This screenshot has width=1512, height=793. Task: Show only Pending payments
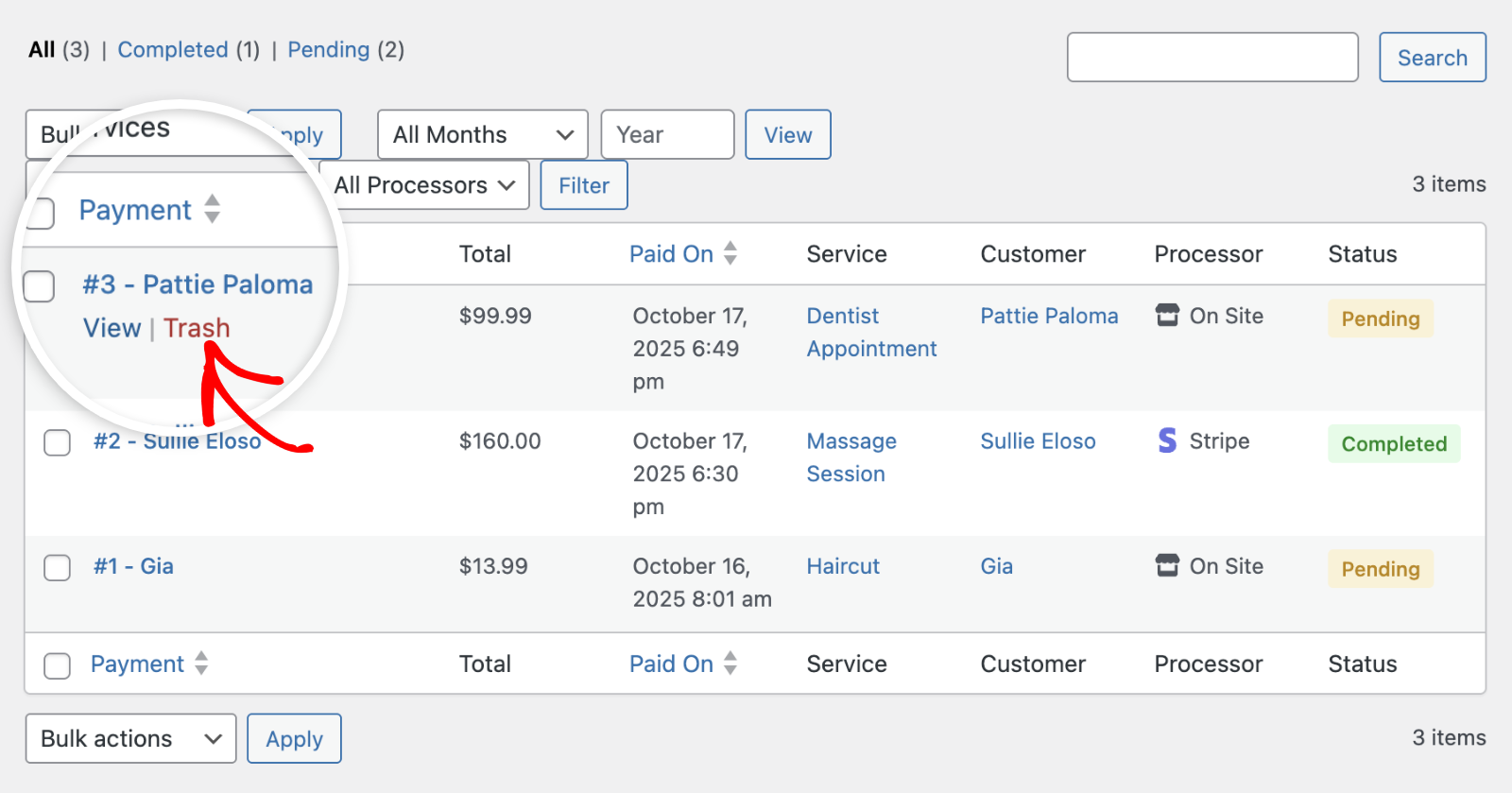coord(328,50)
